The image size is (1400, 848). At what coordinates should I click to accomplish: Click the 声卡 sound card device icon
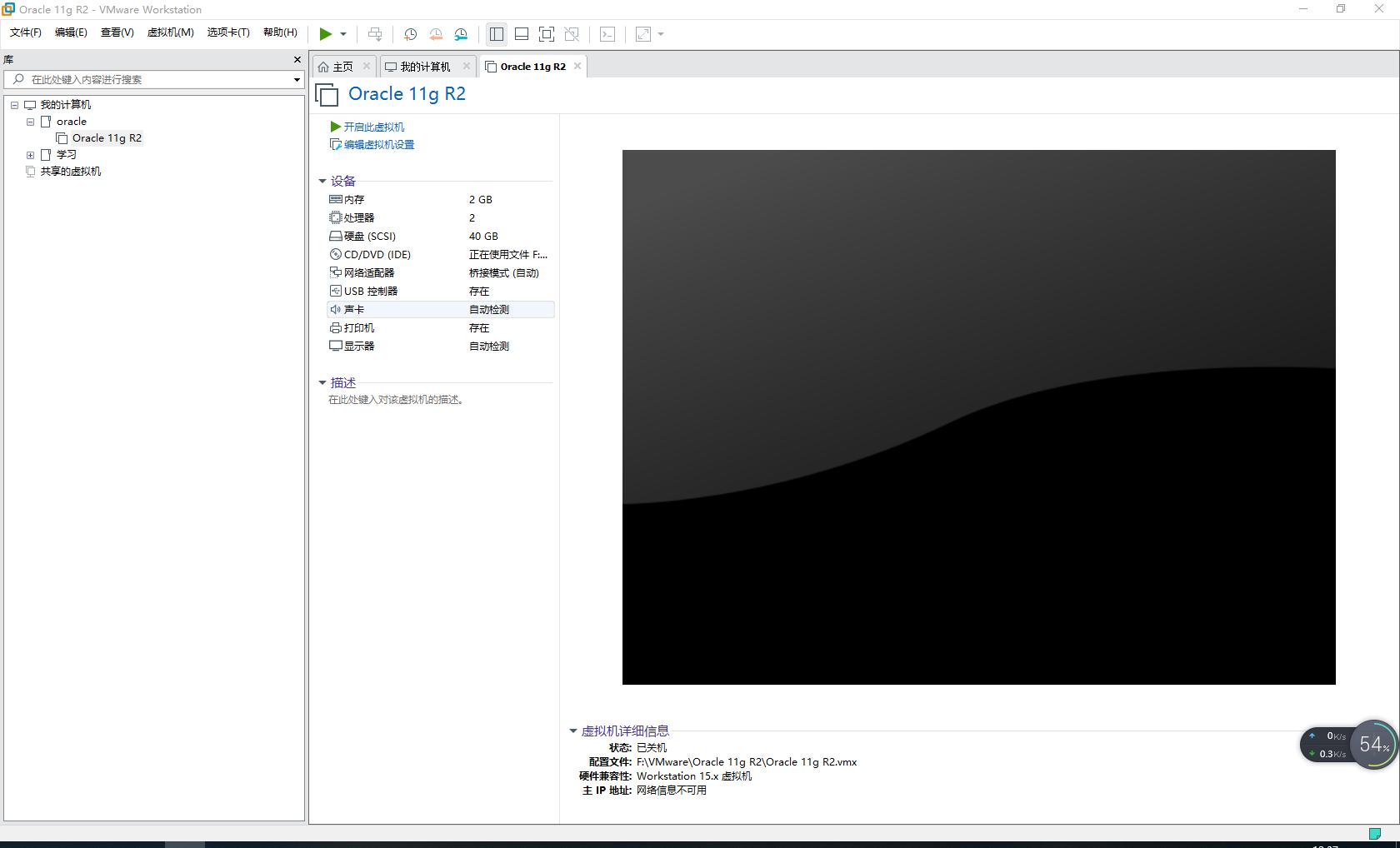tap(335, 309)
